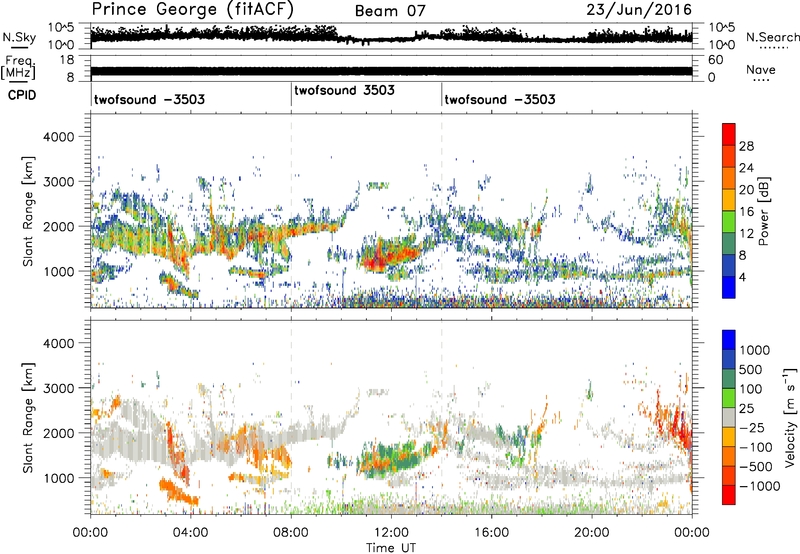800x554 pixels.
Task: Click the "Velocity [m s-1]" colorbar title
Action: [790, 417]
